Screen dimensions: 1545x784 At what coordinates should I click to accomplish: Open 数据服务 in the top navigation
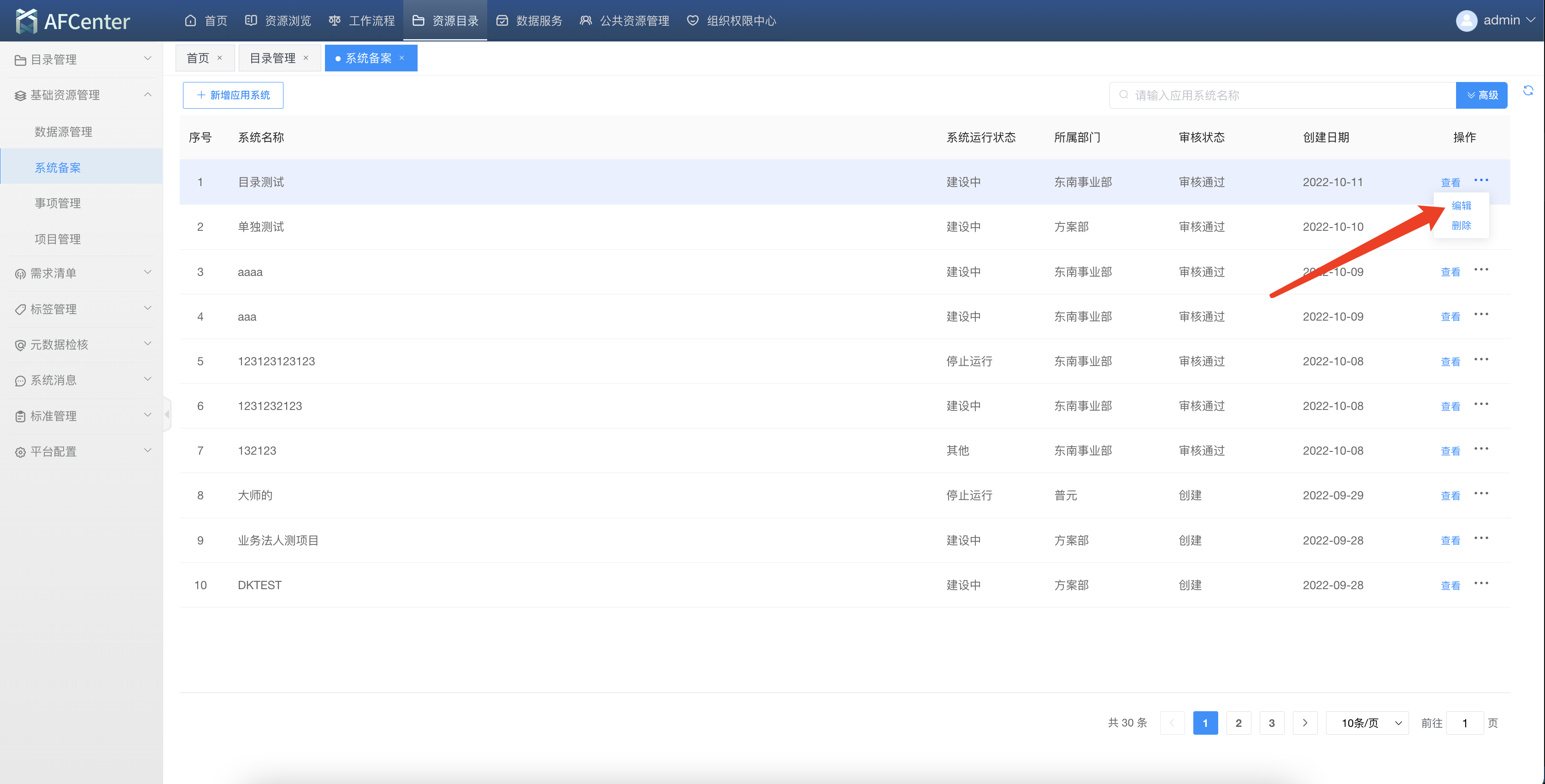point(529,21)
